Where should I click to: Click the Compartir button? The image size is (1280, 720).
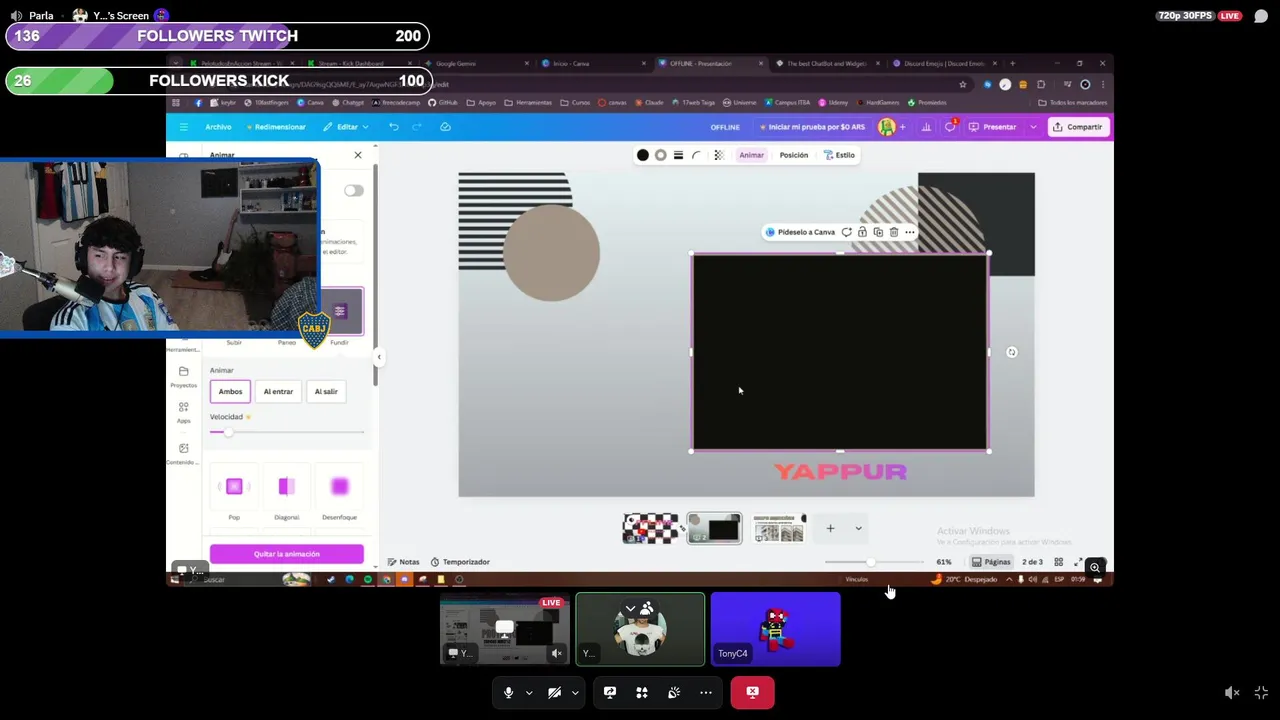coord(1077,127)
